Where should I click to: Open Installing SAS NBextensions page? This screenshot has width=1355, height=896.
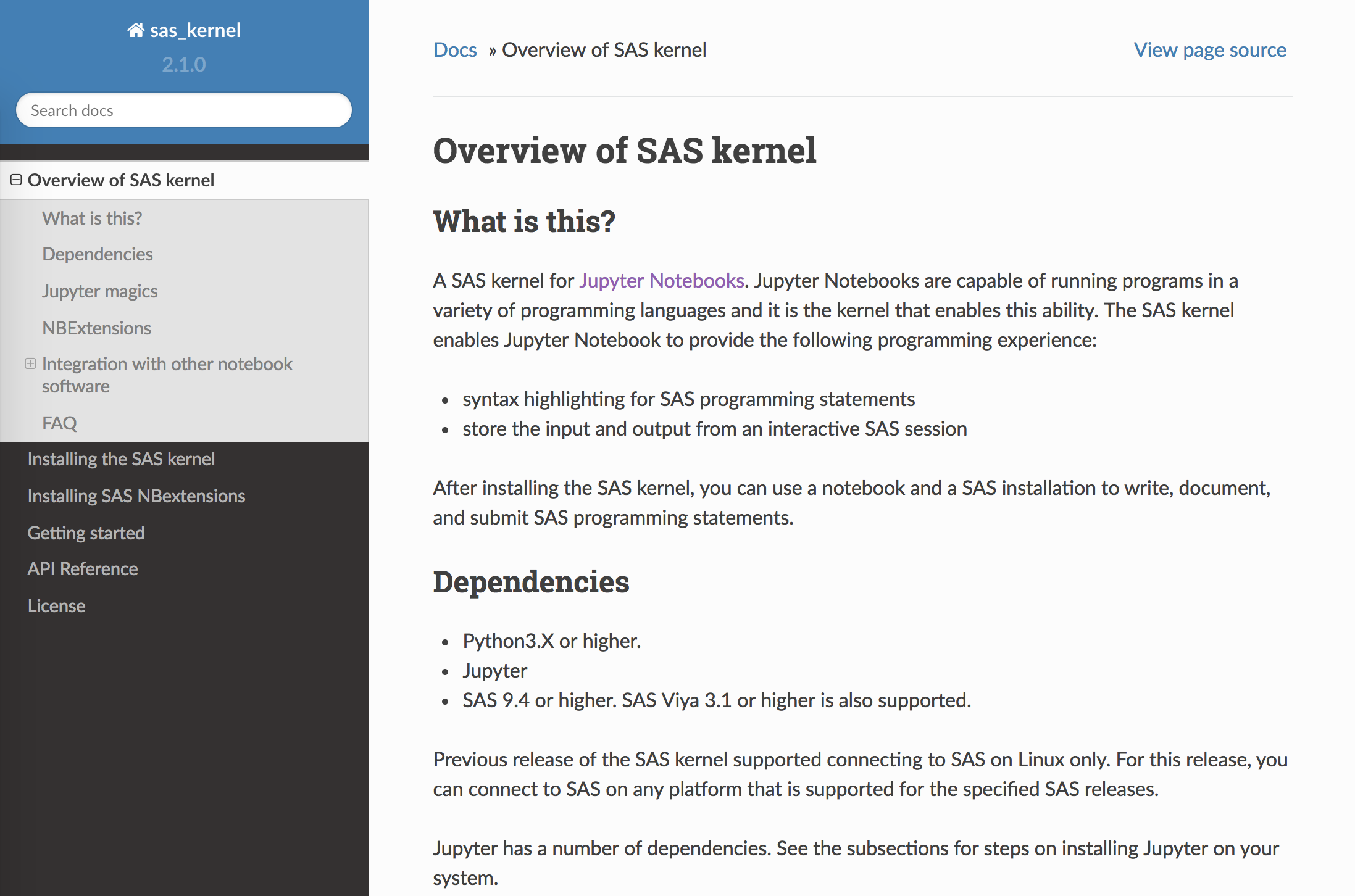pyautogui.click(x=136, y=496)
